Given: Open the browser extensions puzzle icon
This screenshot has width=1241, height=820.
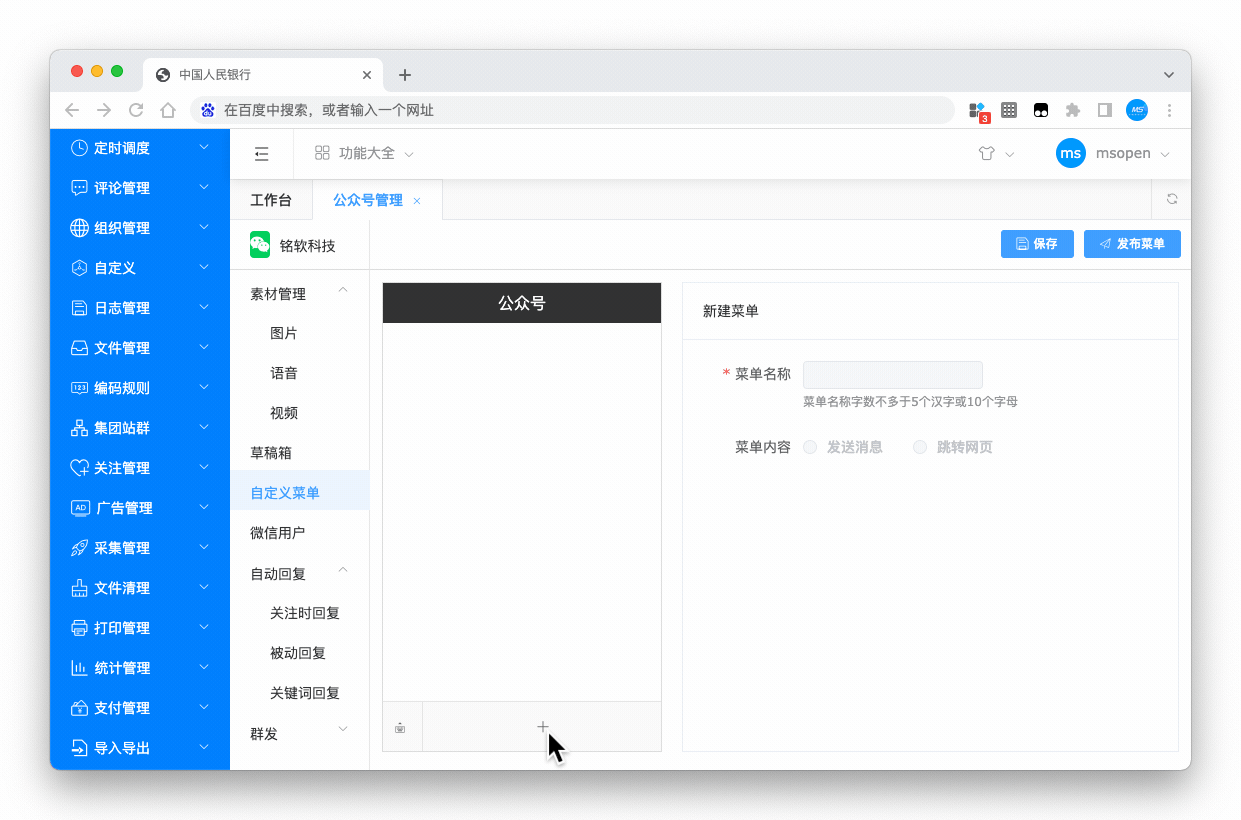Looking at the screenshot, I should tap(1073, 110).
